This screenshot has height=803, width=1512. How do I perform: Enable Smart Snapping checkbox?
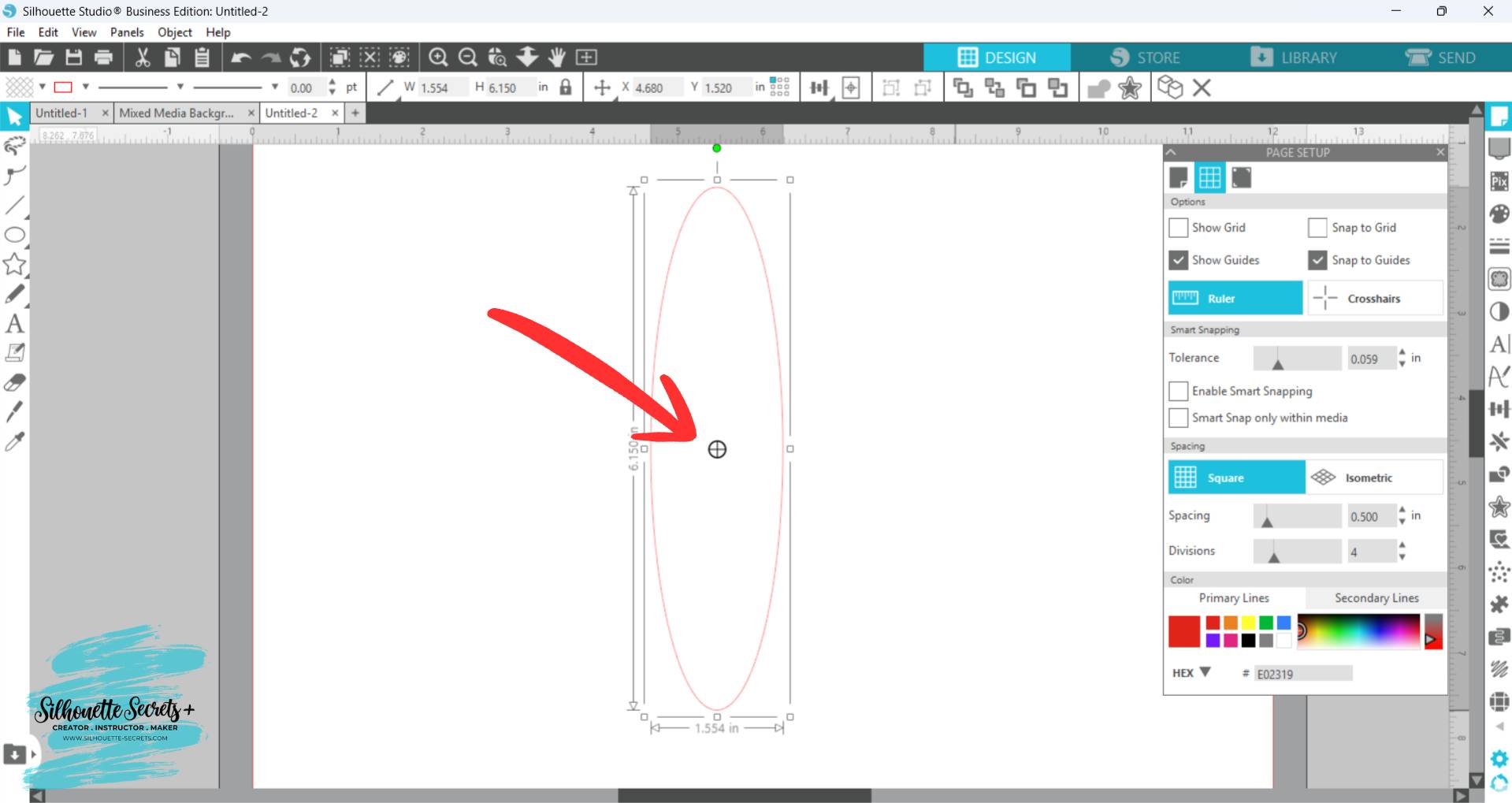tap(1178, 391)
